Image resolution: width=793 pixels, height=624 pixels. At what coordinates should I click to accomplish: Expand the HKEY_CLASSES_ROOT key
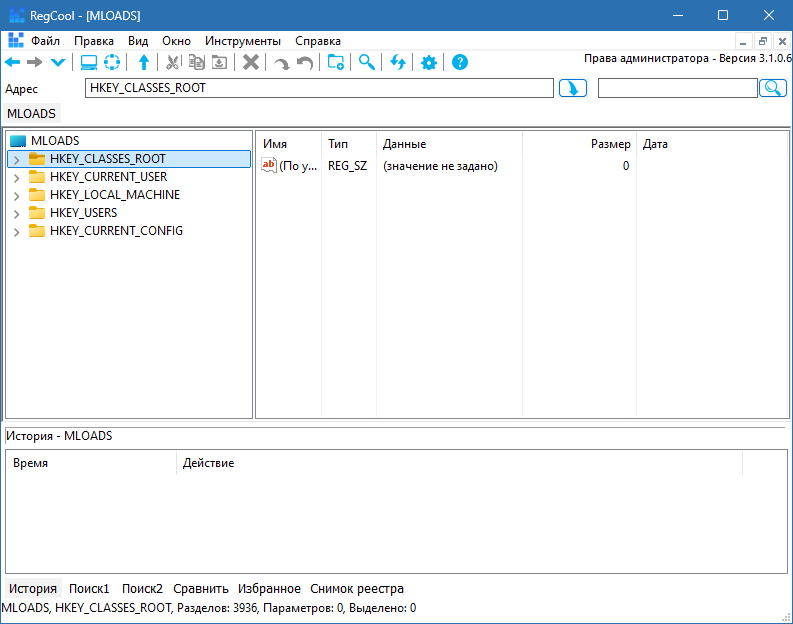pyautogui.click(x=17, y=160)
